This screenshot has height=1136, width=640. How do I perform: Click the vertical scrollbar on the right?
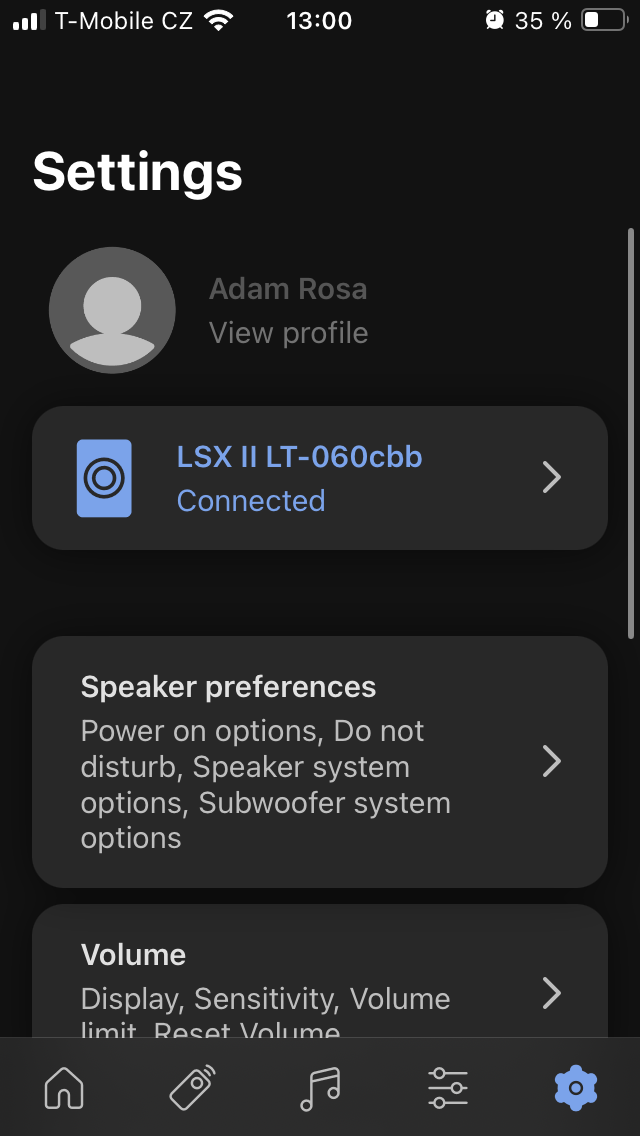click(630, 432)
